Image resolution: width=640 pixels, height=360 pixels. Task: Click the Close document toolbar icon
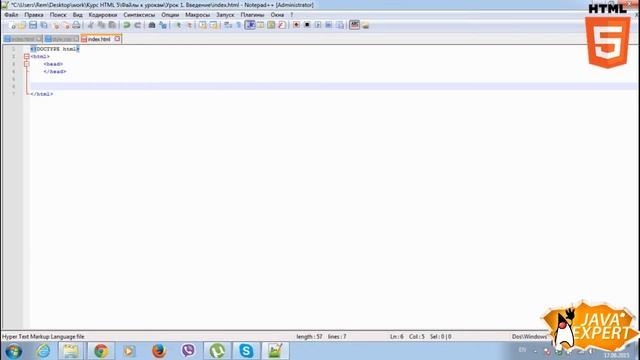(56, 25)
